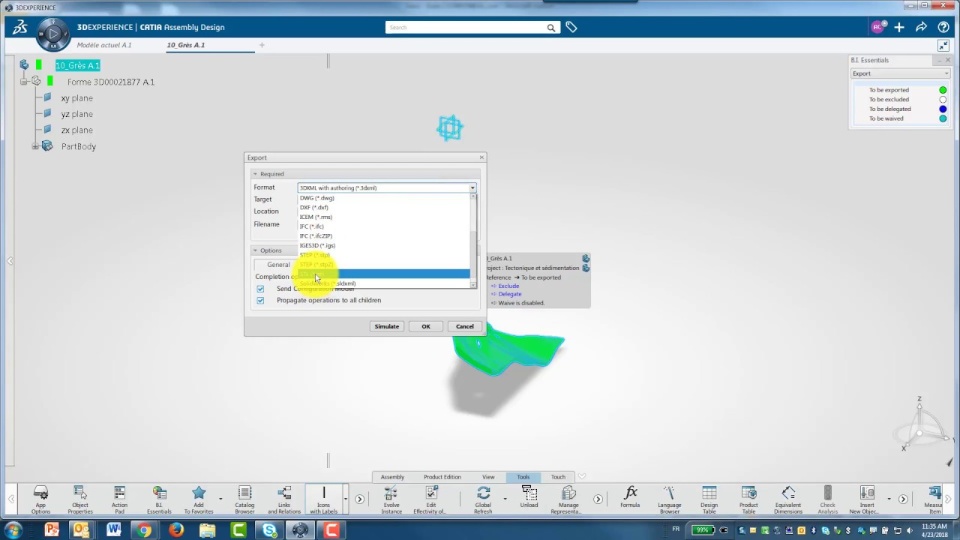Open the Share arrow icon
960x540 pixels.
click(921, 27)
